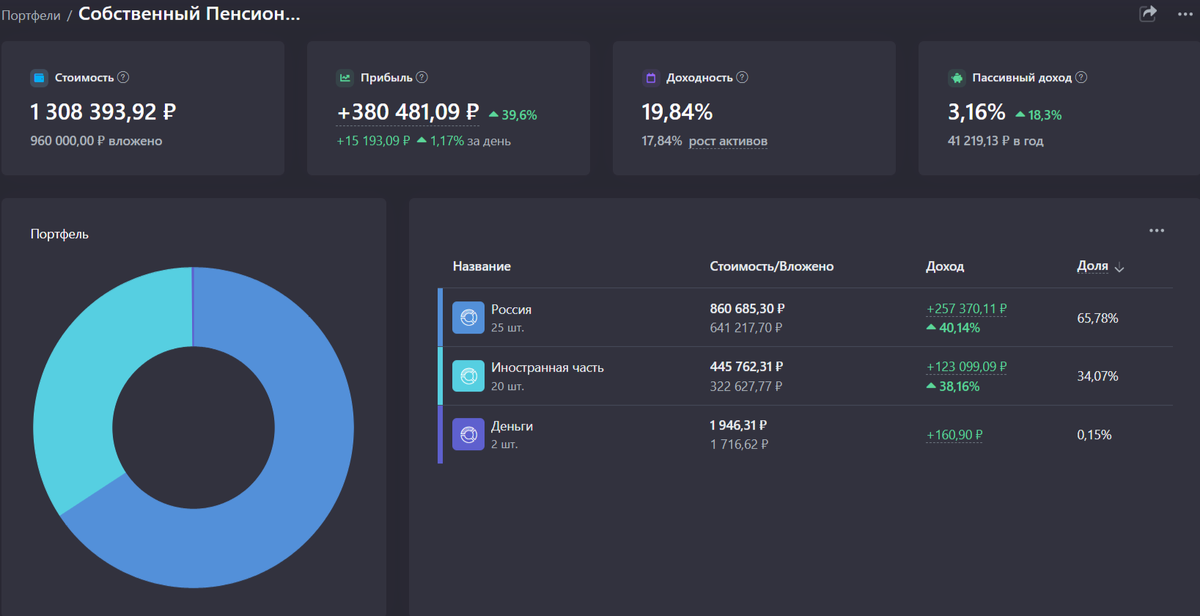Click the 322 627,77 ₽ invested amount
The image size is (1200, 616).
pyautogui.click(x=746, y=385)
